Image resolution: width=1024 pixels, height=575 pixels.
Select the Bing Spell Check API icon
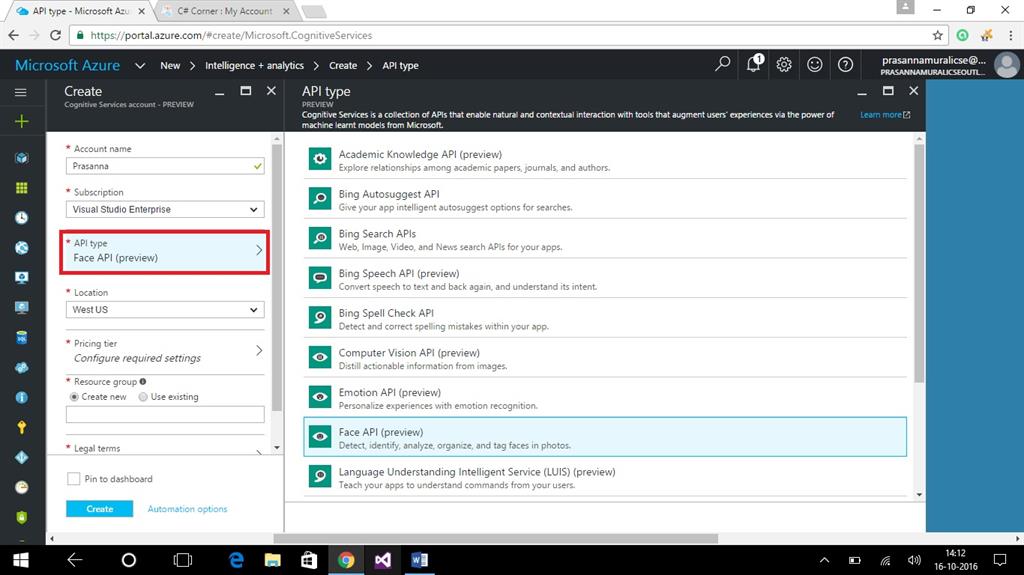pos(320,318)
